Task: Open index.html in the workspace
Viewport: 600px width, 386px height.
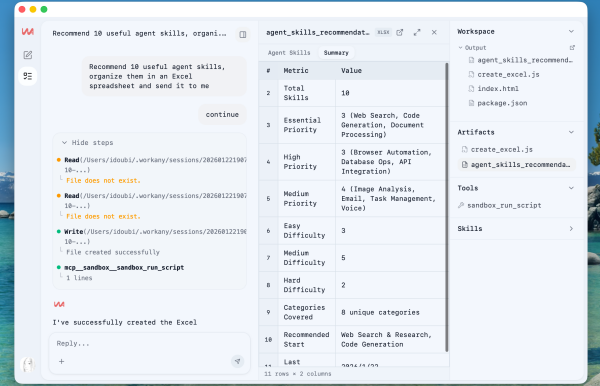Action: click(x=494, y=89)
